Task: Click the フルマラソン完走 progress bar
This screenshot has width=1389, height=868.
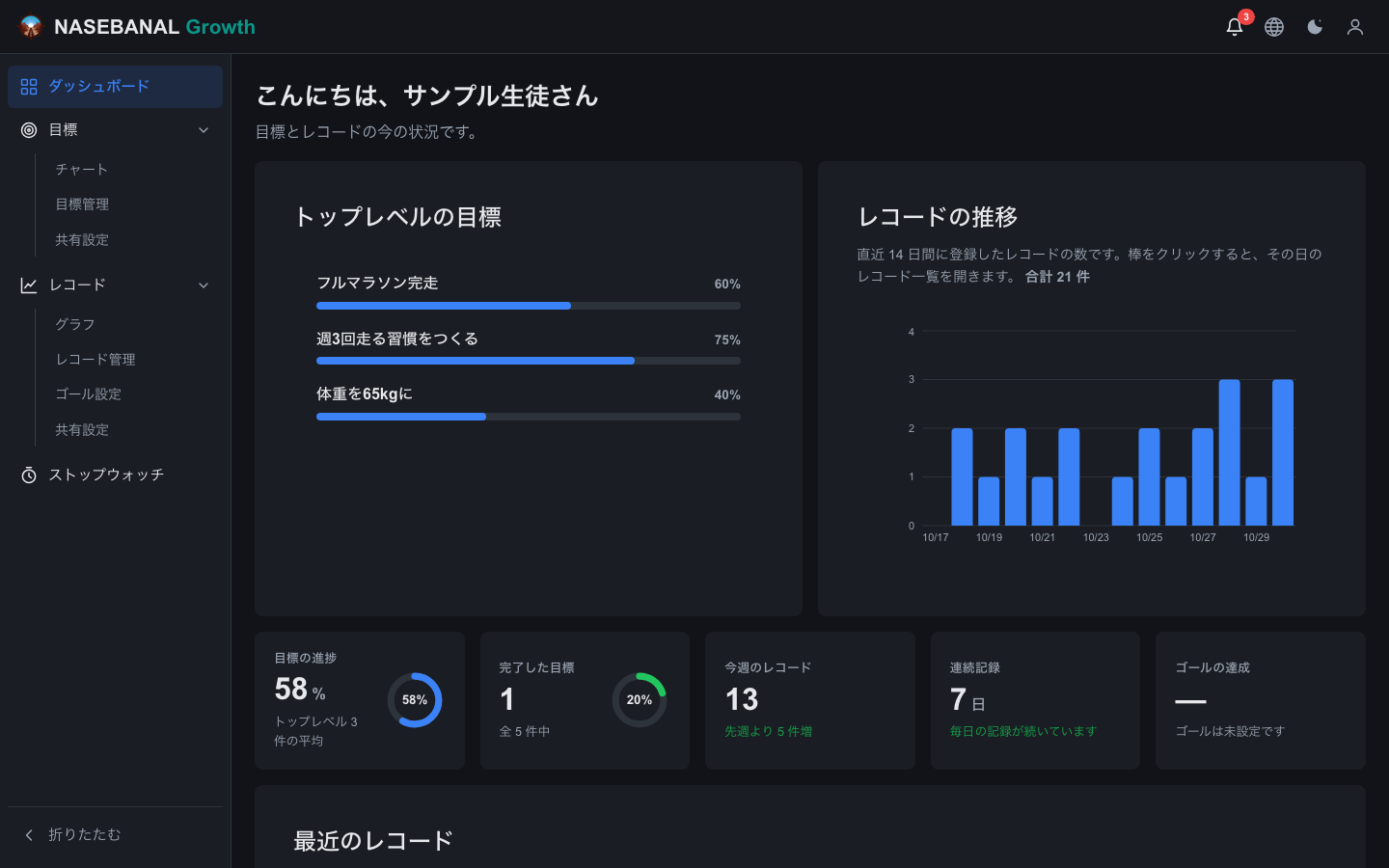Action: [x=529, y=306]
